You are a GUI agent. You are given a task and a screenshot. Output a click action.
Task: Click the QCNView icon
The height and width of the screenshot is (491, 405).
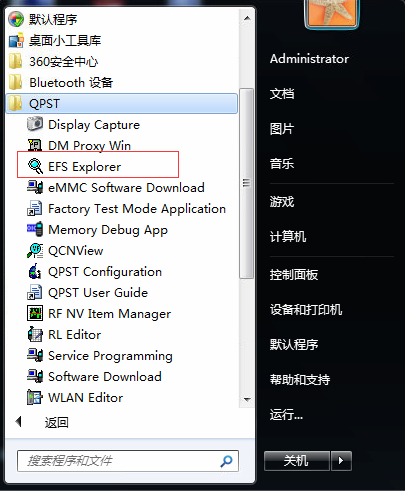pos(35,250)
